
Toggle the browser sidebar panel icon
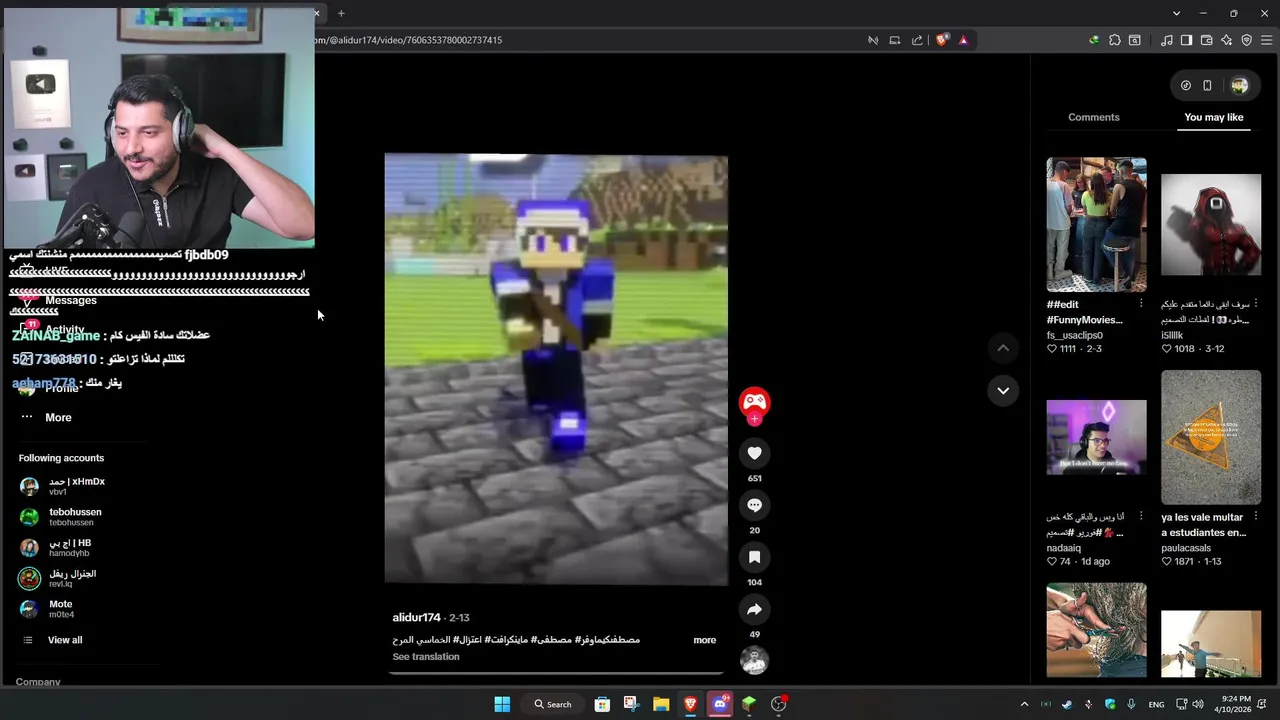tap(1186, 40)
